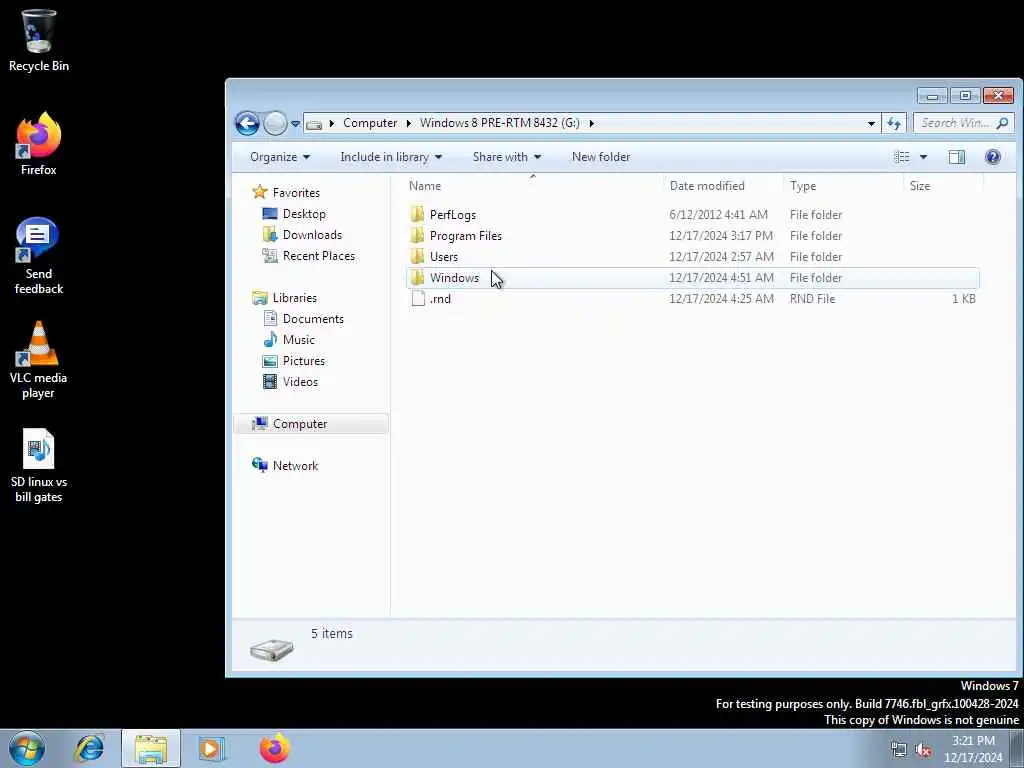The width and height of the screenshot is (1024, 768).
Task: Toggle the preview pane
Action: click(x=957, y=157)
